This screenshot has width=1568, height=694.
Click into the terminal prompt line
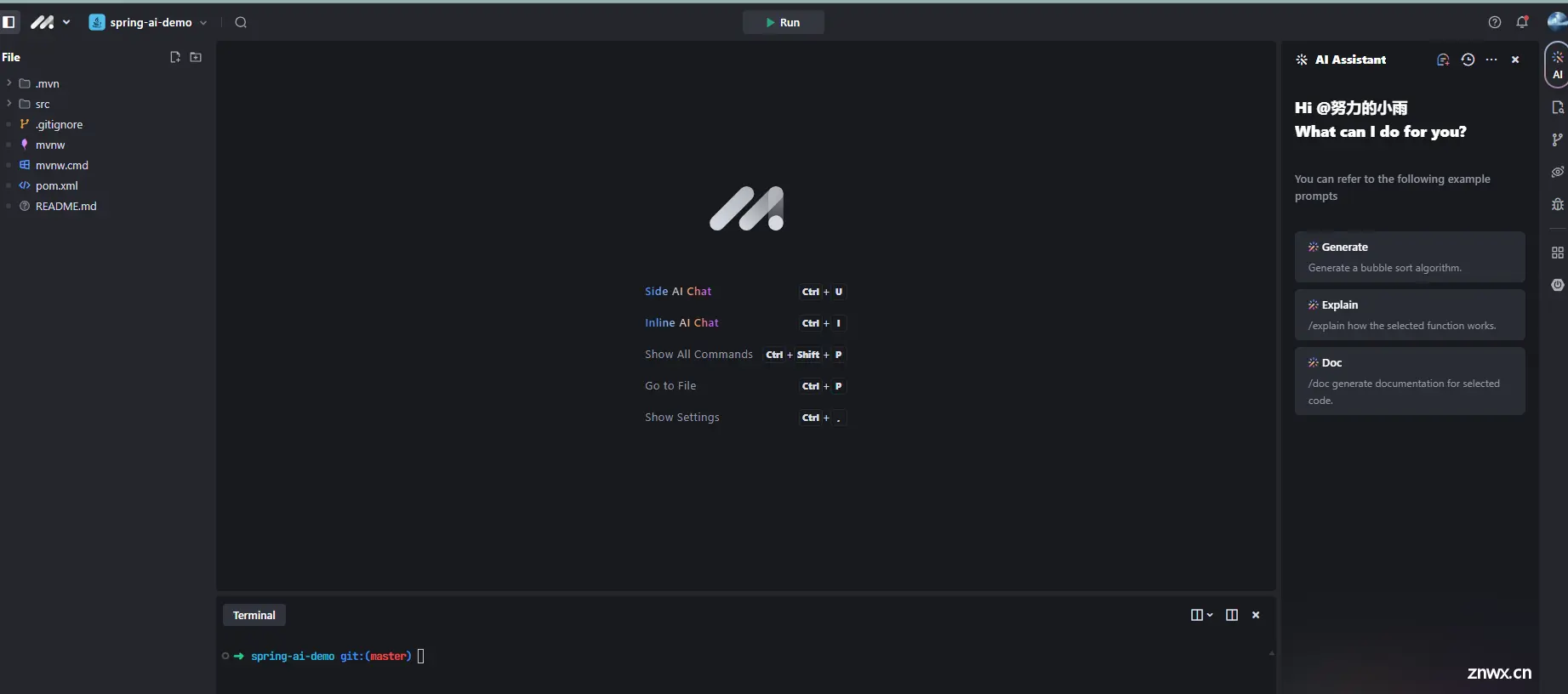point(747,656)
